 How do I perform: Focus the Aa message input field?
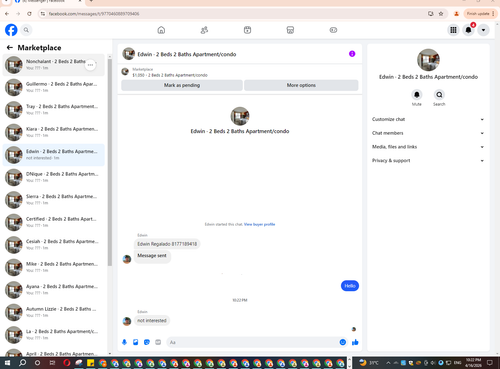click(253, 342)
